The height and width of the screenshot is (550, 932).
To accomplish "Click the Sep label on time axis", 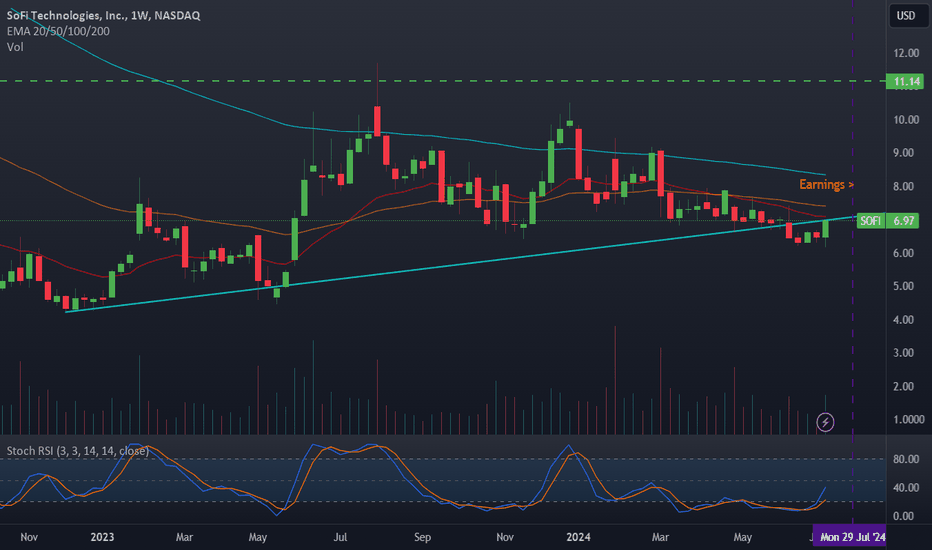I will tap(422, 537).
